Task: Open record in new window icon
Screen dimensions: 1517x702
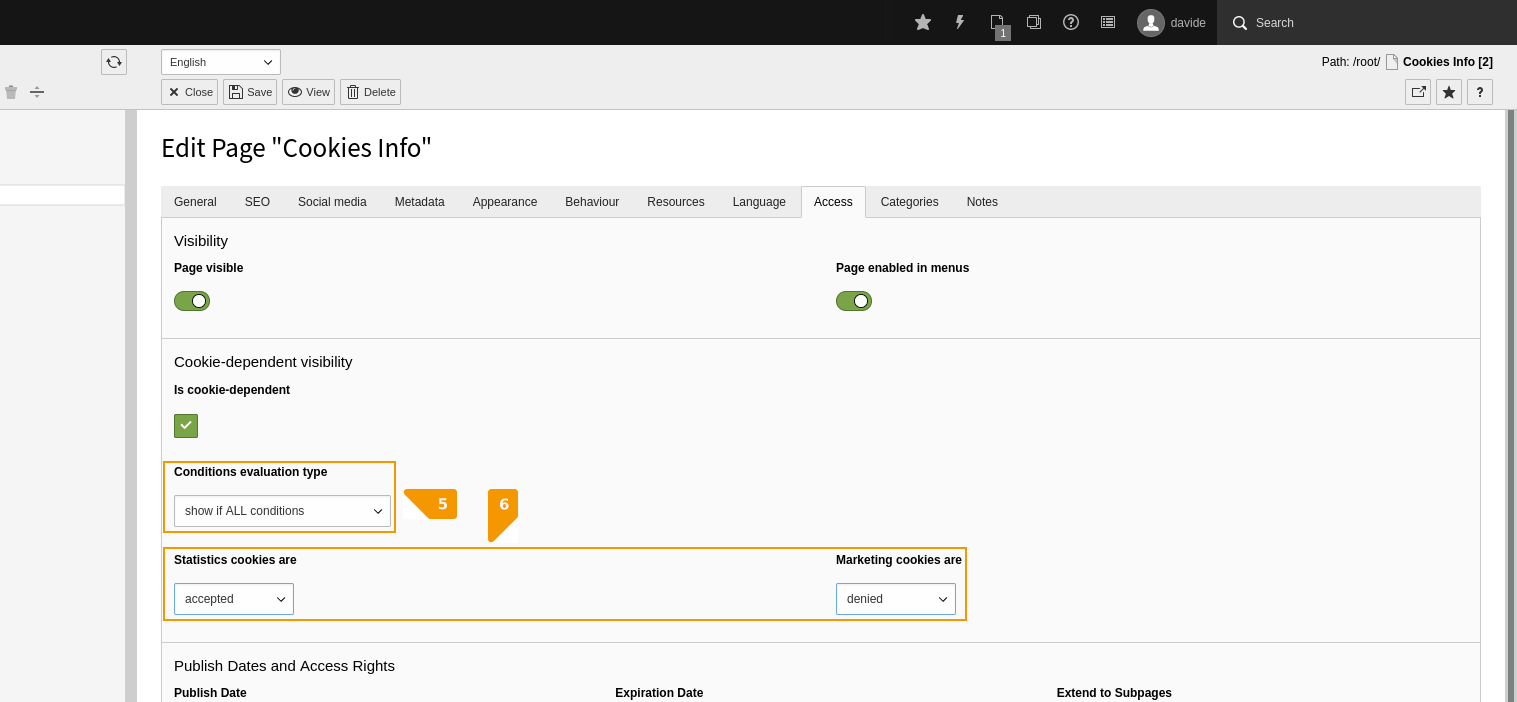Action: (1418, 92)
